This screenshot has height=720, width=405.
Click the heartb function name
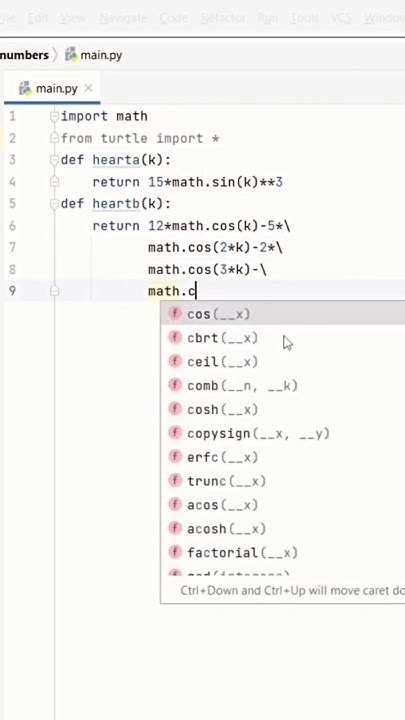[116, 203]
